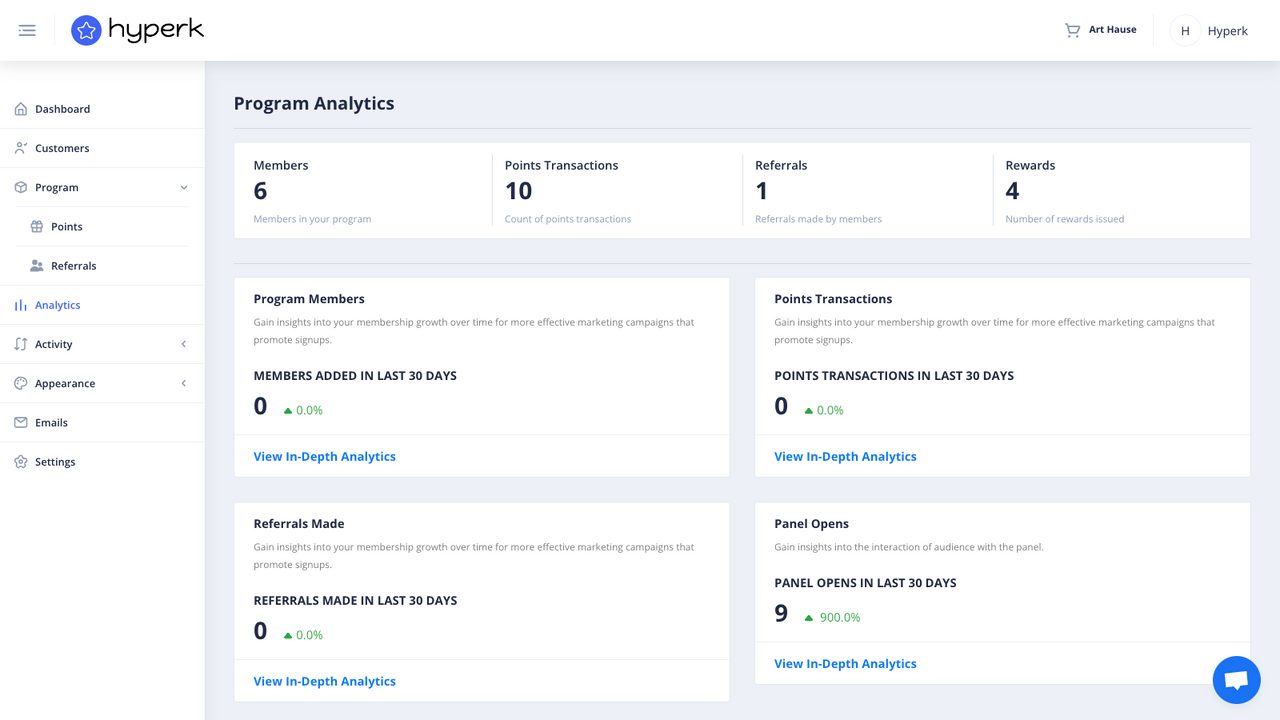
Task: Expand the Activity section
Action: coord(184,343)
